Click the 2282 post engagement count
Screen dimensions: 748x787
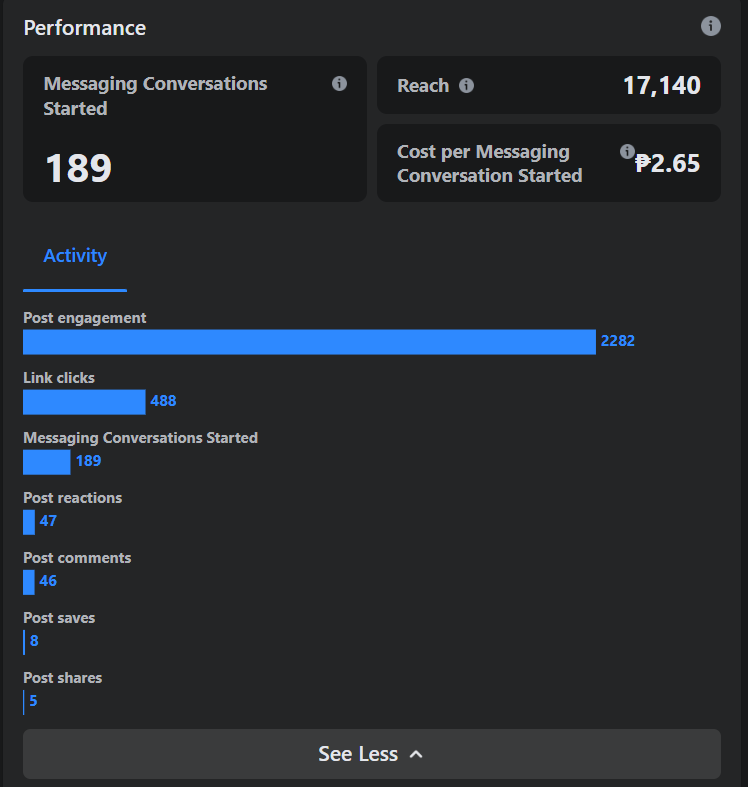click(x=618, y=341)
